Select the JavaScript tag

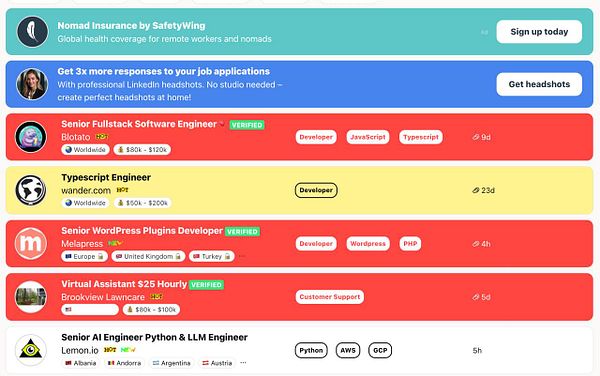[368, 137]
